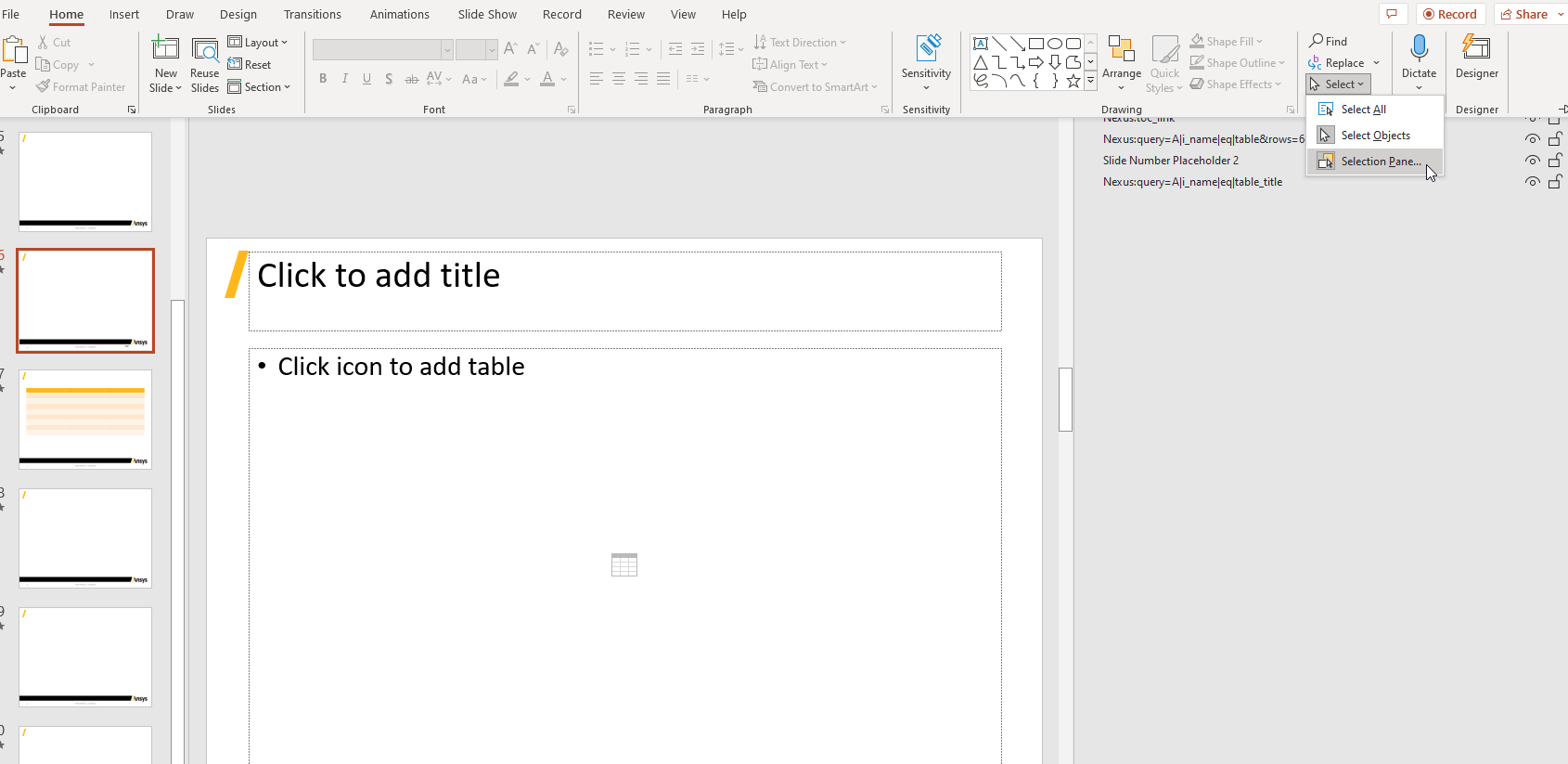Select the Isosceles Triangle shape
Viewport: 1568px width, 764px height.
(981, 62)
